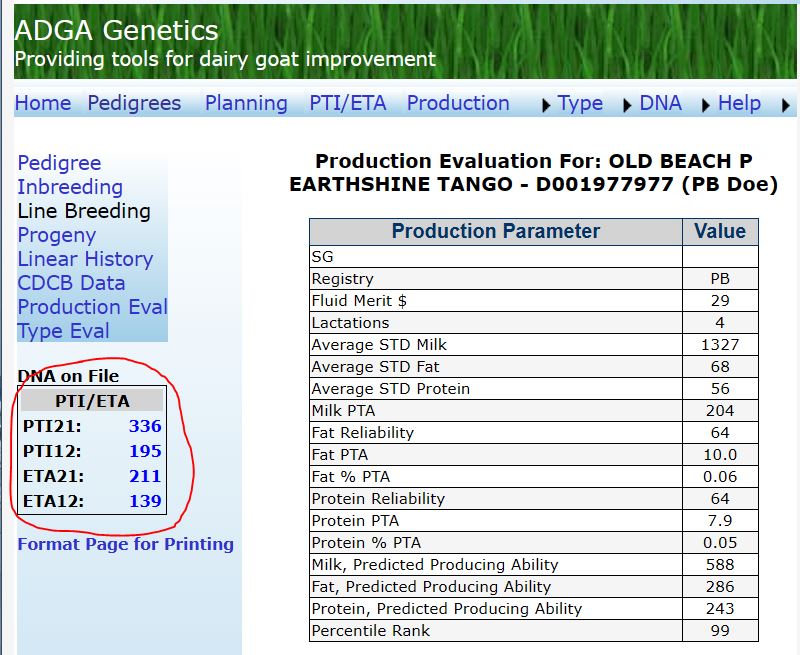The height and width of the screenshot is (655, 800).
Task: Click the ETA21 value 211
Action: coord(145,476)
